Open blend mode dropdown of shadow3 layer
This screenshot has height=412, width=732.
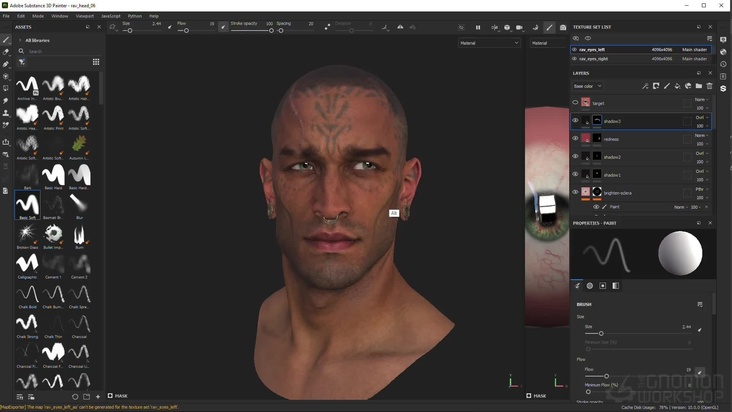(x=701, y=118)
